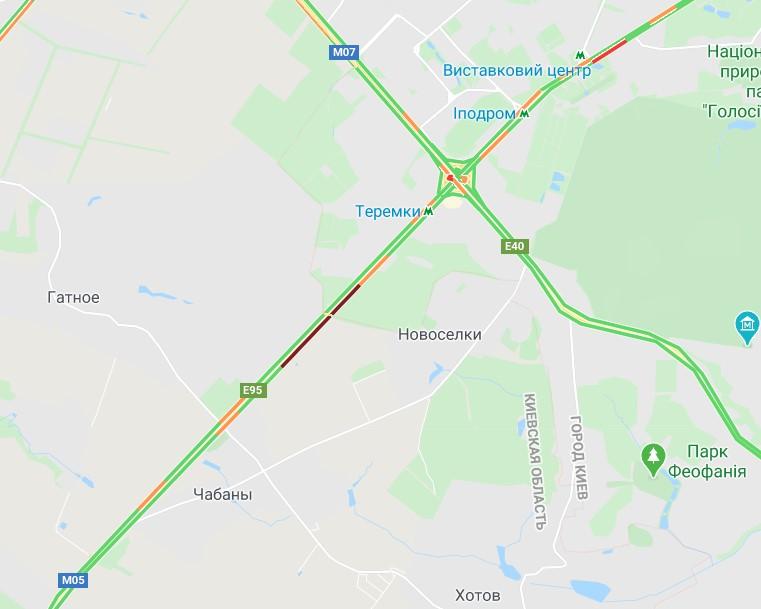Select the Парк Феофанія tree marker
Image resolution: width=761 pixels, height=609 pixels.
(653, 460)
